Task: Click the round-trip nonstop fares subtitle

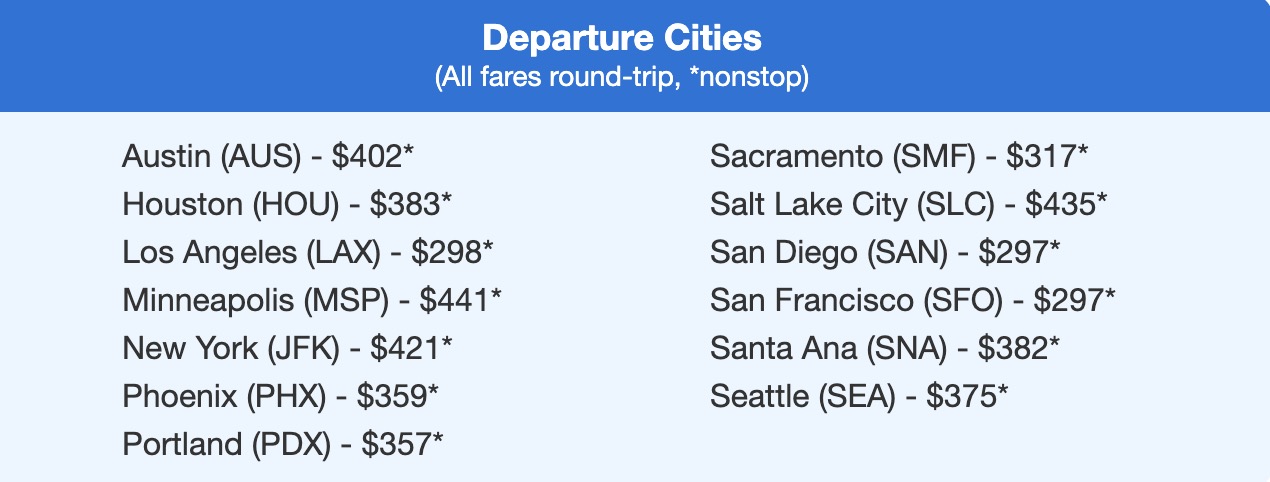Action: point(621,78)
